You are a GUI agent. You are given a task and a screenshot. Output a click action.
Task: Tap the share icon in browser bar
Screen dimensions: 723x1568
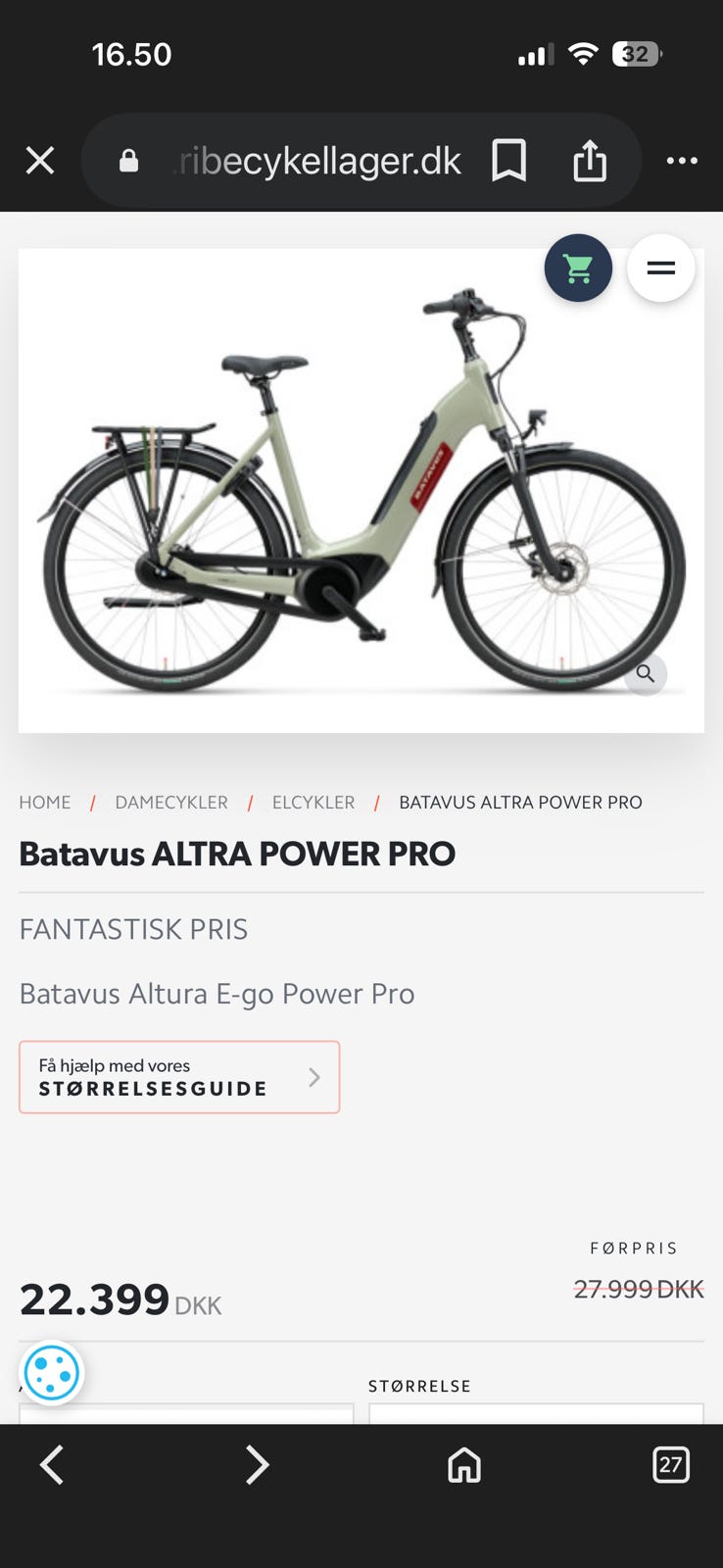pos(590,160)
